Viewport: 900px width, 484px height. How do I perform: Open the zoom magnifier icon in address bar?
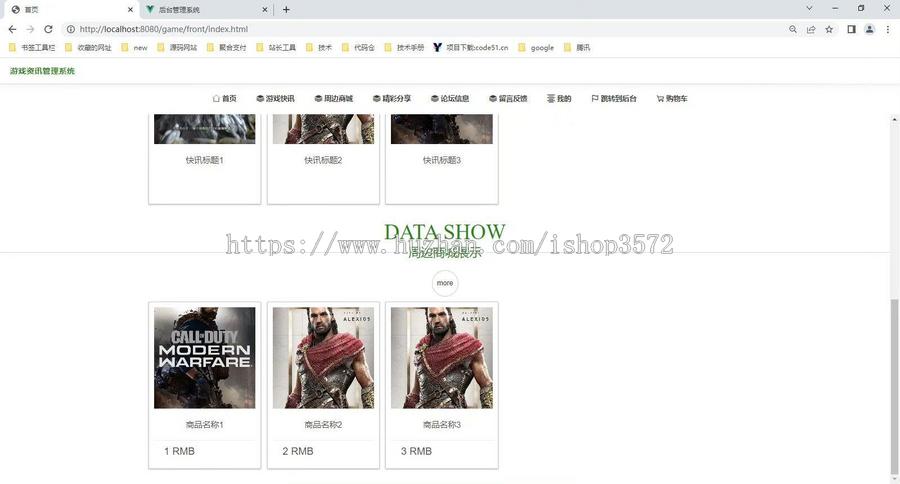click(793, 29)
